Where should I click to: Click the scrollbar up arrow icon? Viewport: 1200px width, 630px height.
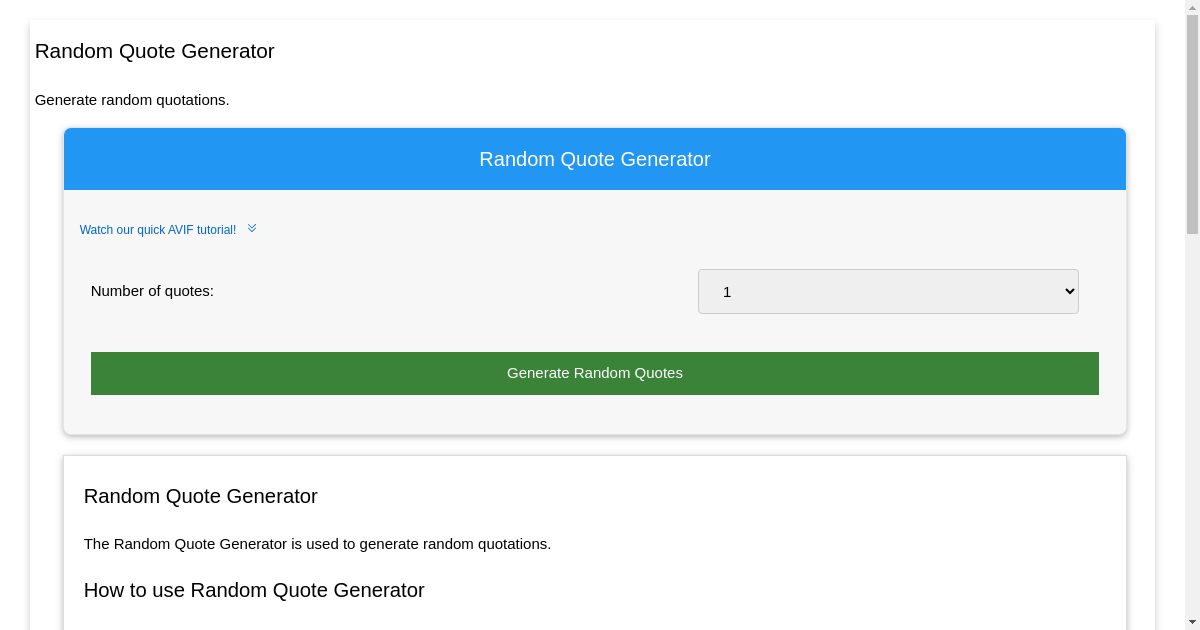click(x=1193, y=8)
